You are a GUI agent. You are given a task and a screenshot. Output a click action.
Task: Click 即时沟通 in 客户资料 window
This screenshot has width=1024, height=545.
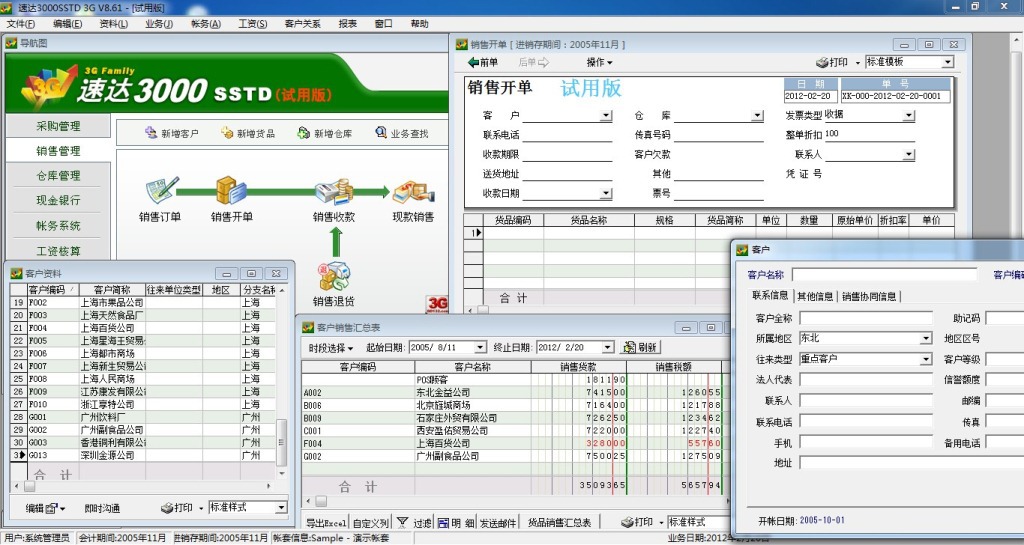[102, 508]
